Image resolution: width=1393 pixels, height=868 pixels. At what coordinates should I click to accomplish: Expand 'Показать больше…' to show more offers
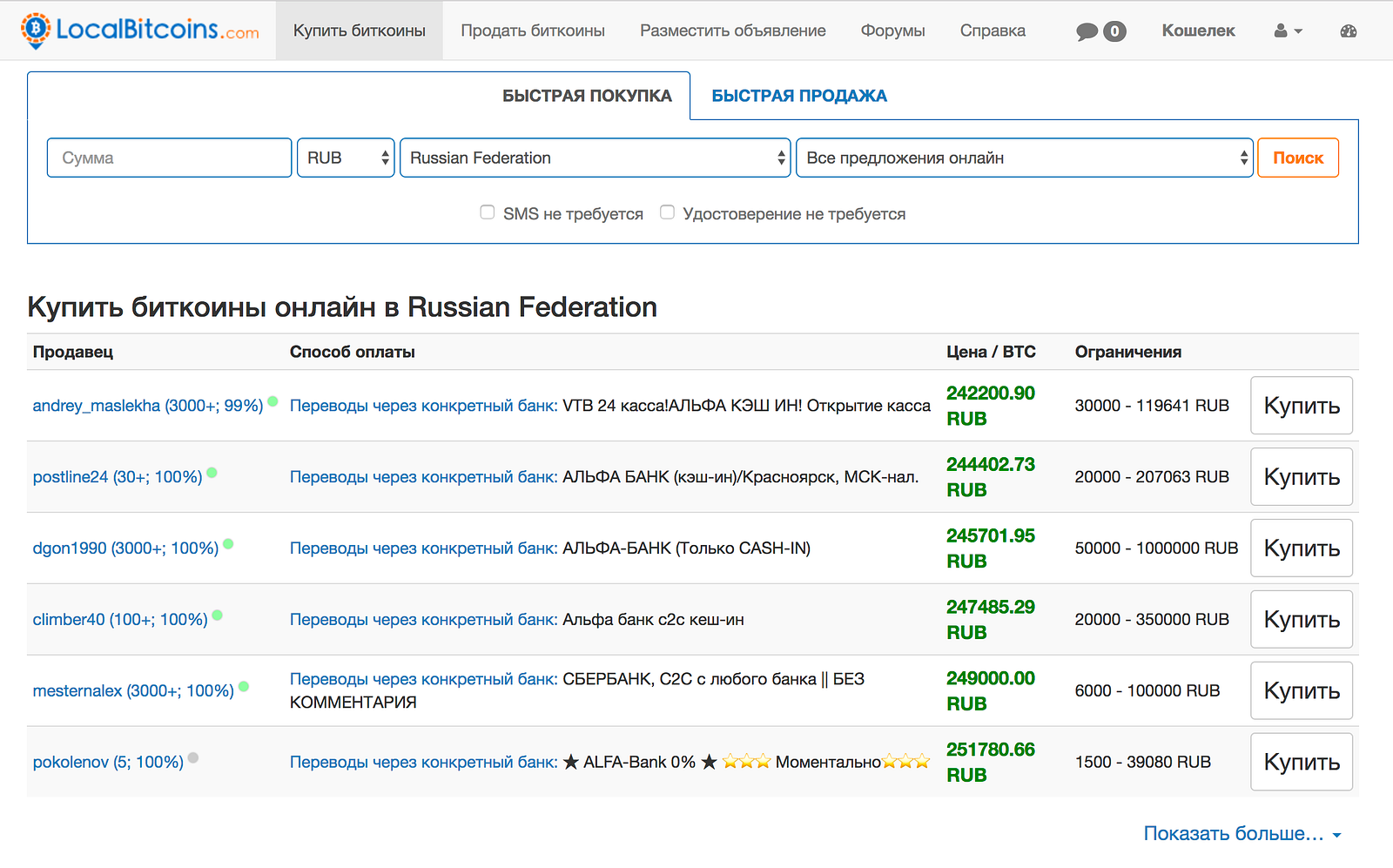coord(1242,834)
